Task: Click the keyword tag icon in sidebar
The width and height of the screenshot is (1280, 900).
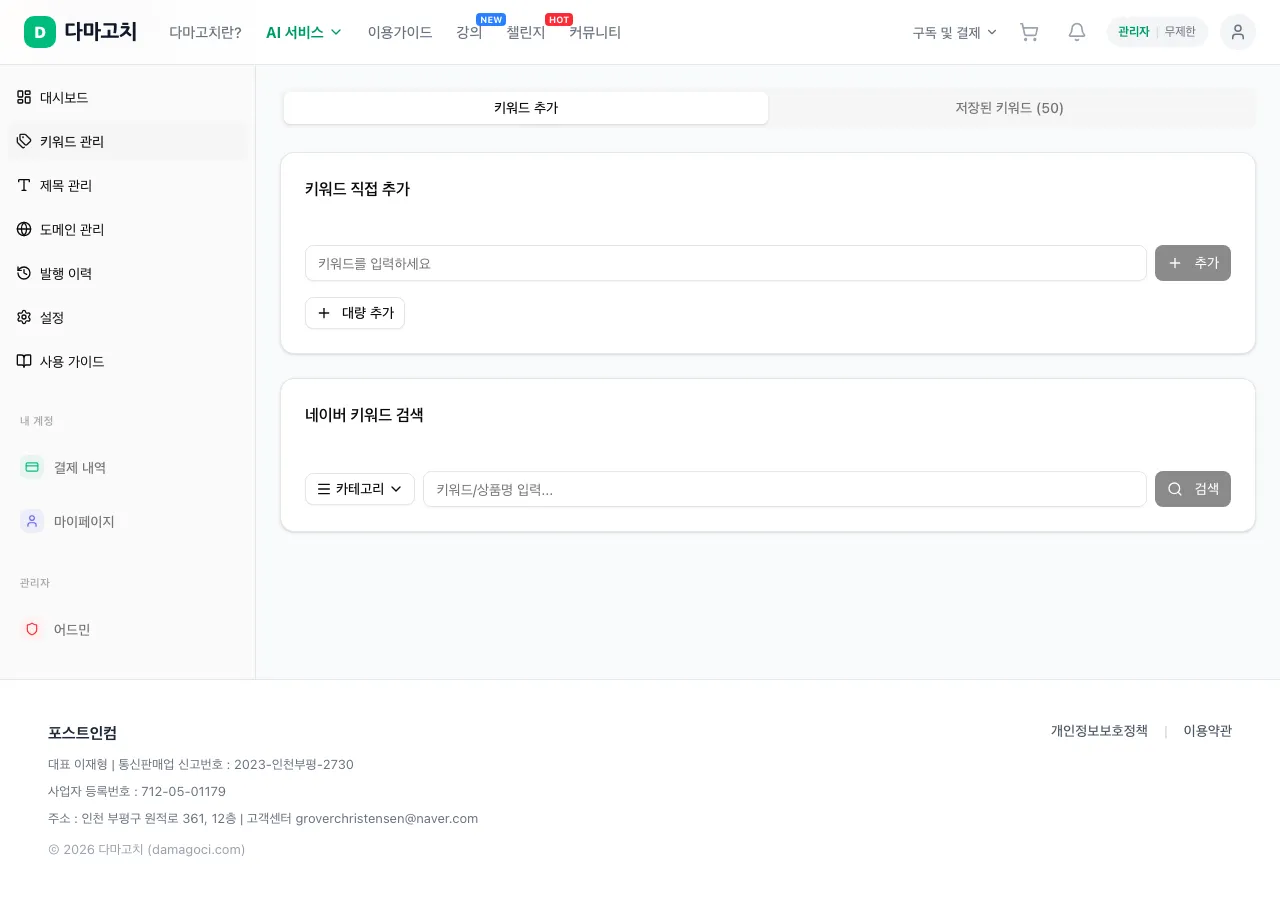Action: 24,141
